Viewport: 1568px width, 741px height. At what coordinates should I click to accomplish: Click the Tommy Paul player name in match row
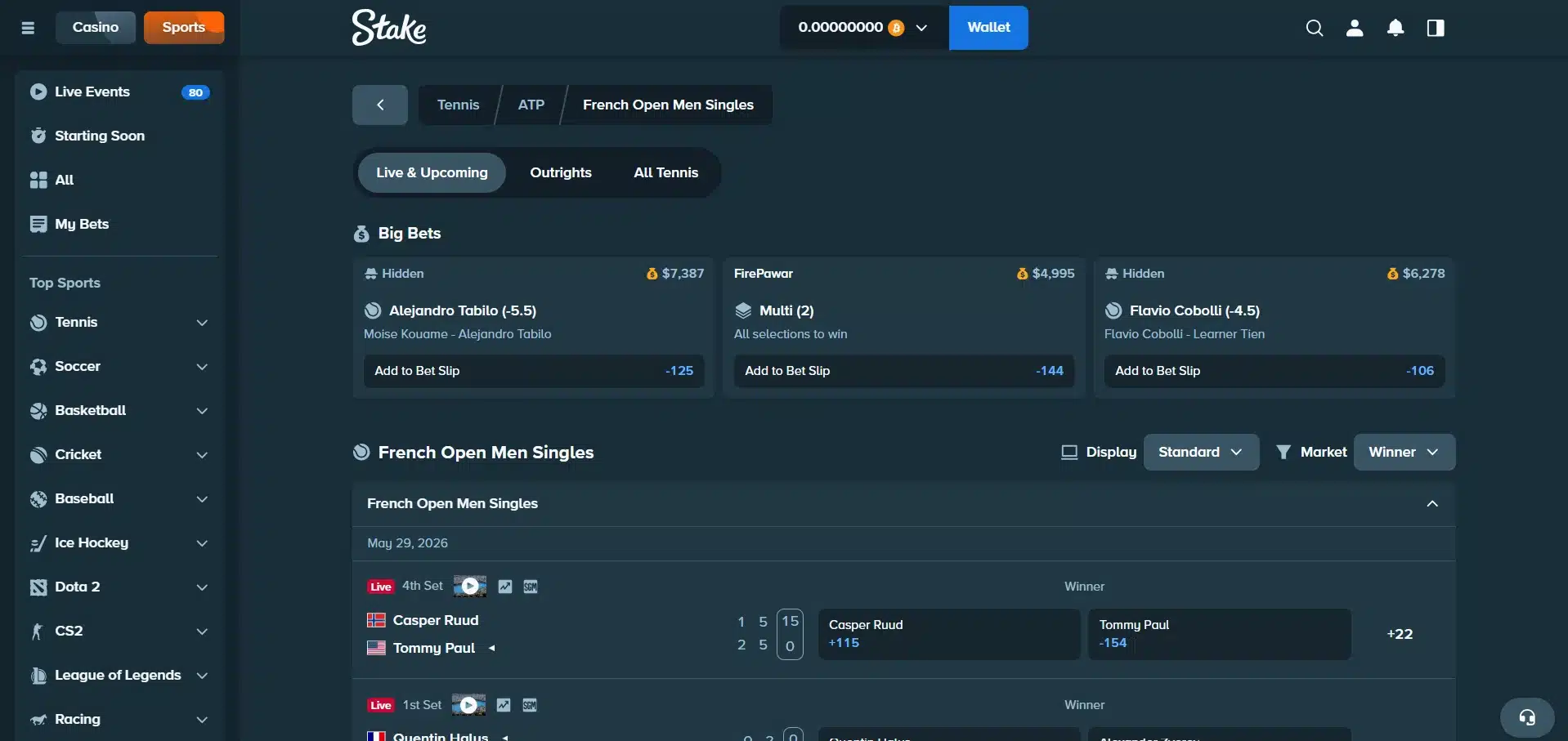[x=434, y=648]
